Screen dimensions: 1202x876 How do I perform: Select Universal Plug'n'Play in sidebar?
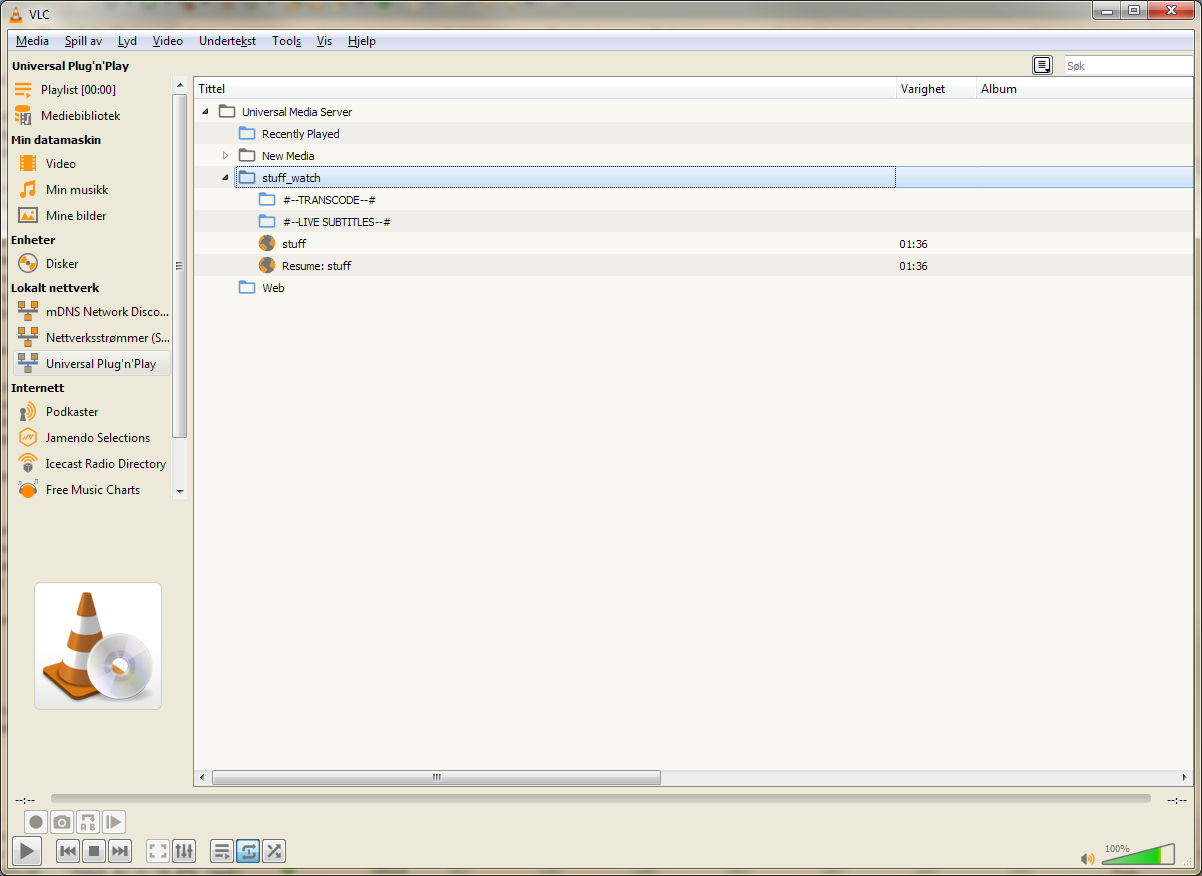point(90,364)
